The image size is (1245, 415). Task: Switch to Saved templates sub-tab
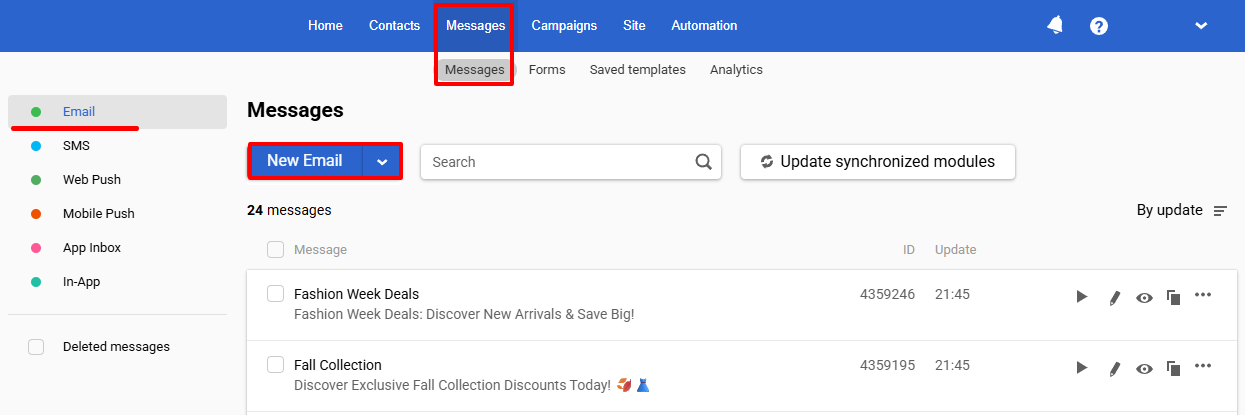click(638, 70)
